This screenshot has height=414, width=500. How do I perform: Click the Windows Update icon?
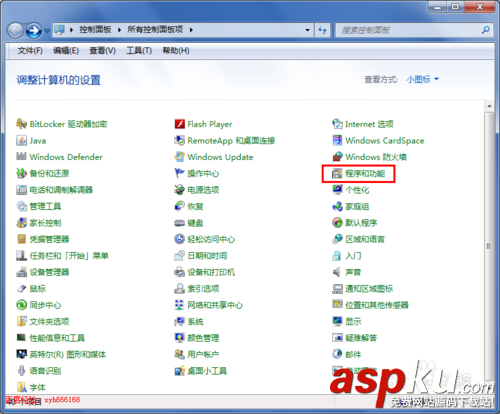[179, 157]
